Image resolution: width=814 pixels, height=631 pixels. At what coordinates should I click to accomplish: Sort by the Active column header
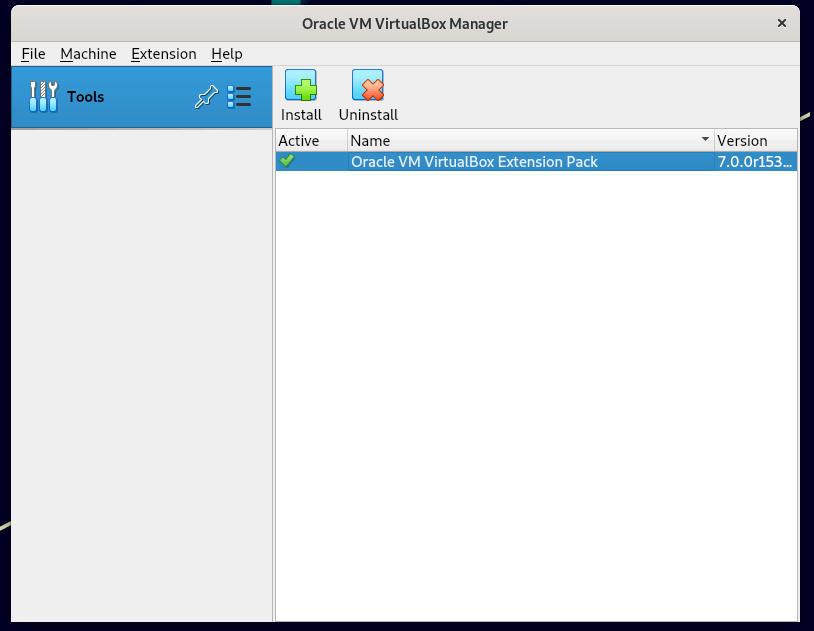tap(311, 140)
